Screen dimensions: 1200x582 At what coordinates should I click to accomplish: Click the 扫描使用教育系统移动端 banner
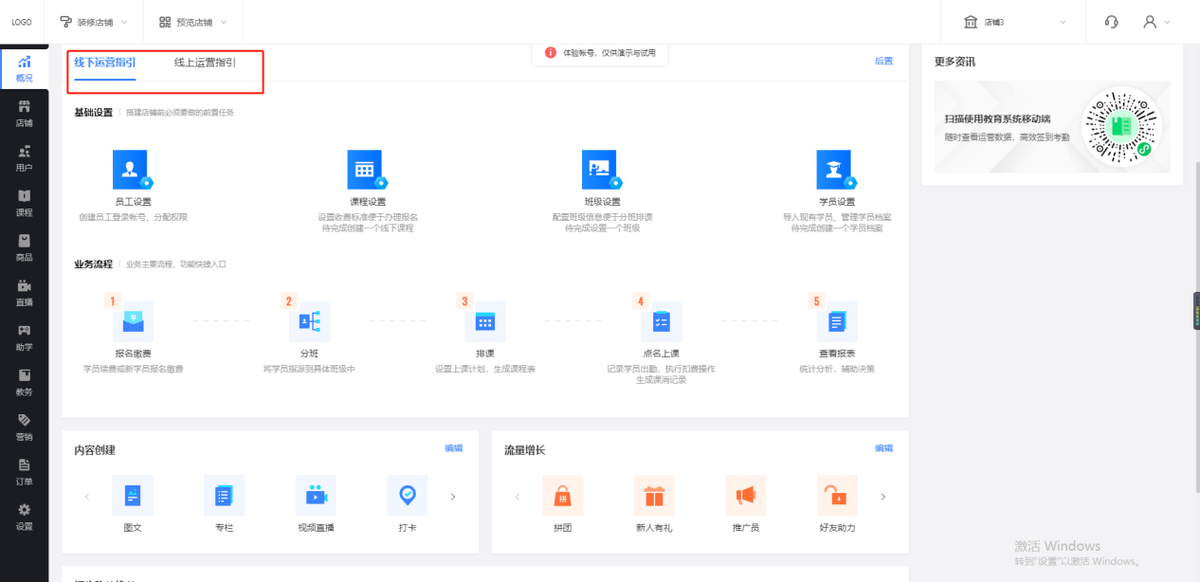tap(1051, 127)
